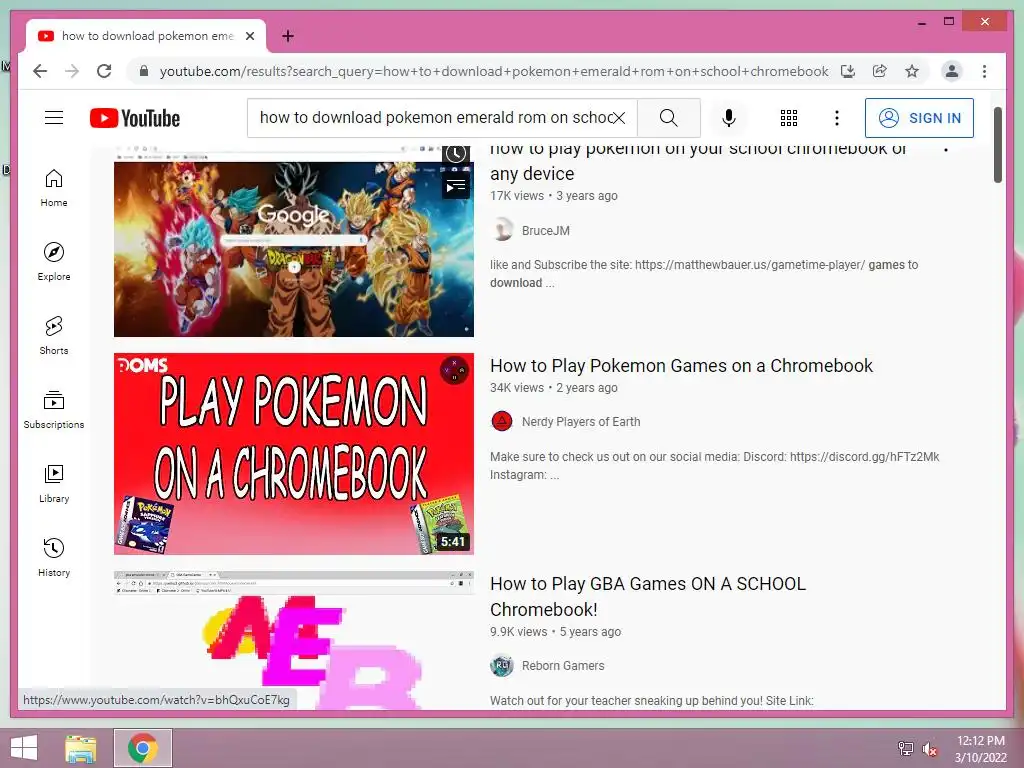The image size is (1024, 768).
Task: Click Chrome icon in the taskbar
Action: click(x=142, y=748)
